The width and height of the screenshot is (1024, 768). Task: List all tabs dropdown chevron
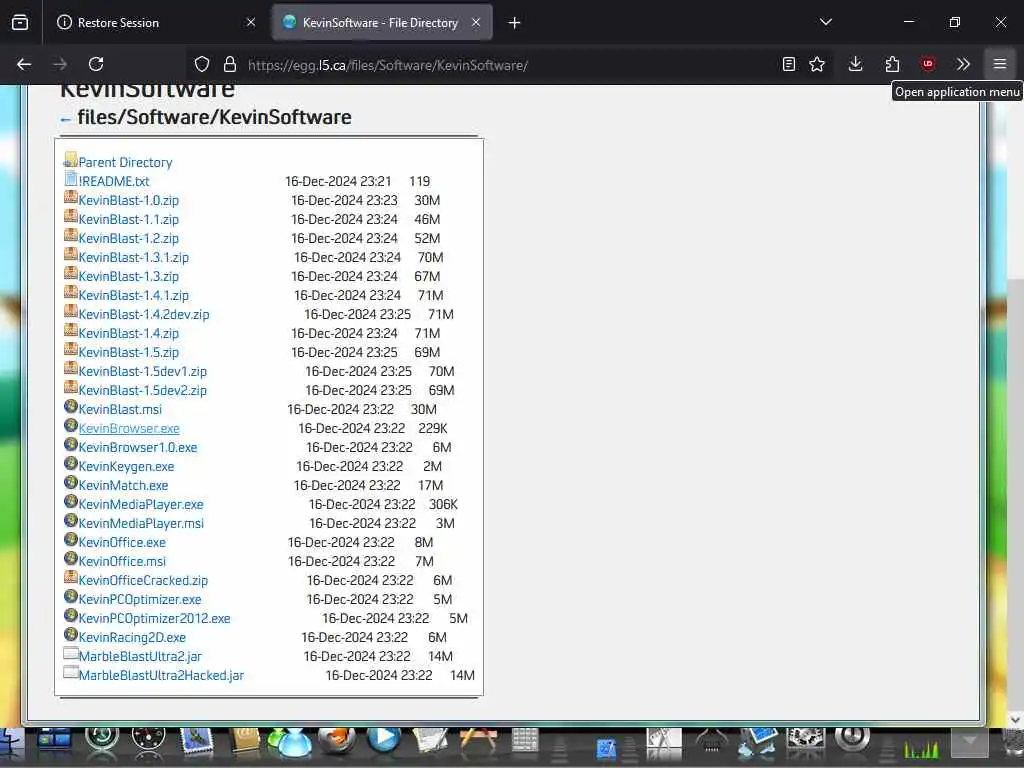point(825,23)
